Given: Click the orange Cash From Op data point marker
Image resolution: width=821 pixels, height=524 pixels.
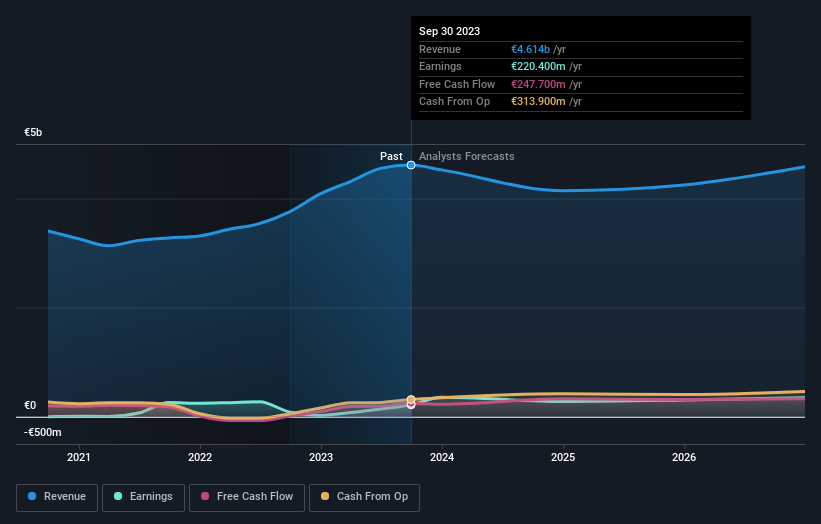Looking at the screenshot, I should click(411, 399).
